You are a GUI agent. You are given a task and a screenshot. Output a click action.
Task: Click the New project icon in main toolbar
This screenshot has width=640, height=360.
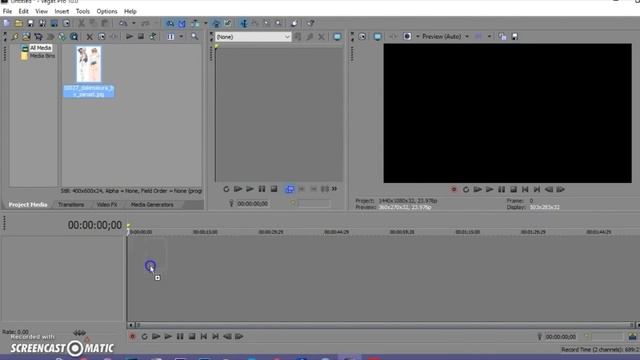coord(7,23)
